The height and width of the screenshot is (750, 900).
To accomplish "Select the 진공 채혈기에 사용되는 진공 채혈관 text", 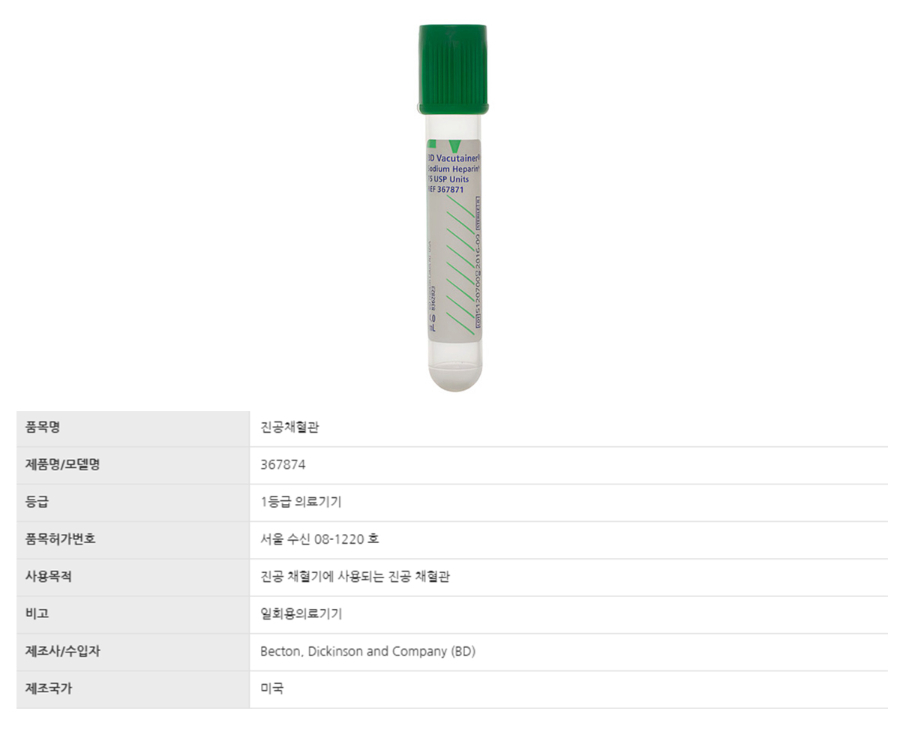I will point(355,577).
